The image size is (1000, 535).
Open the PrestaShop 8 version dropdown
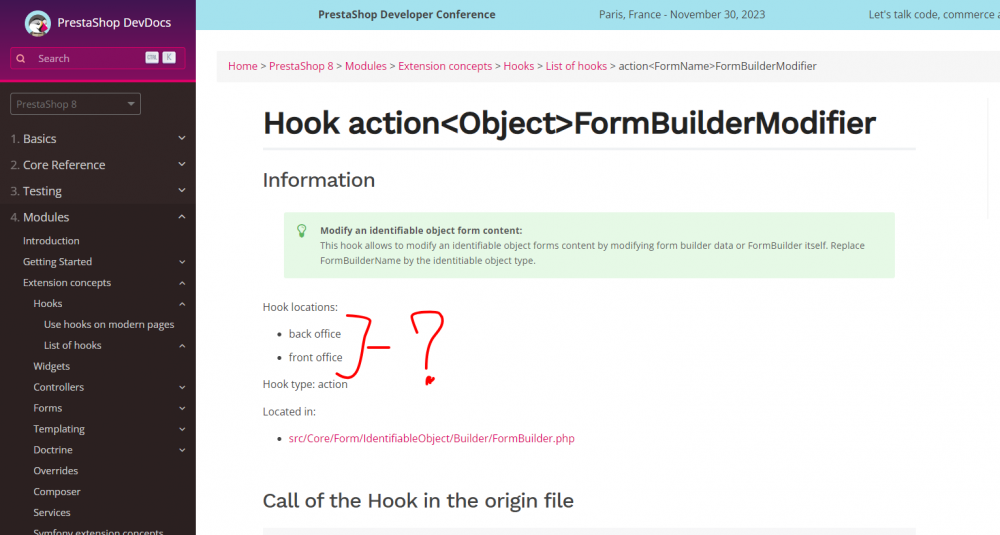point(75,104)
